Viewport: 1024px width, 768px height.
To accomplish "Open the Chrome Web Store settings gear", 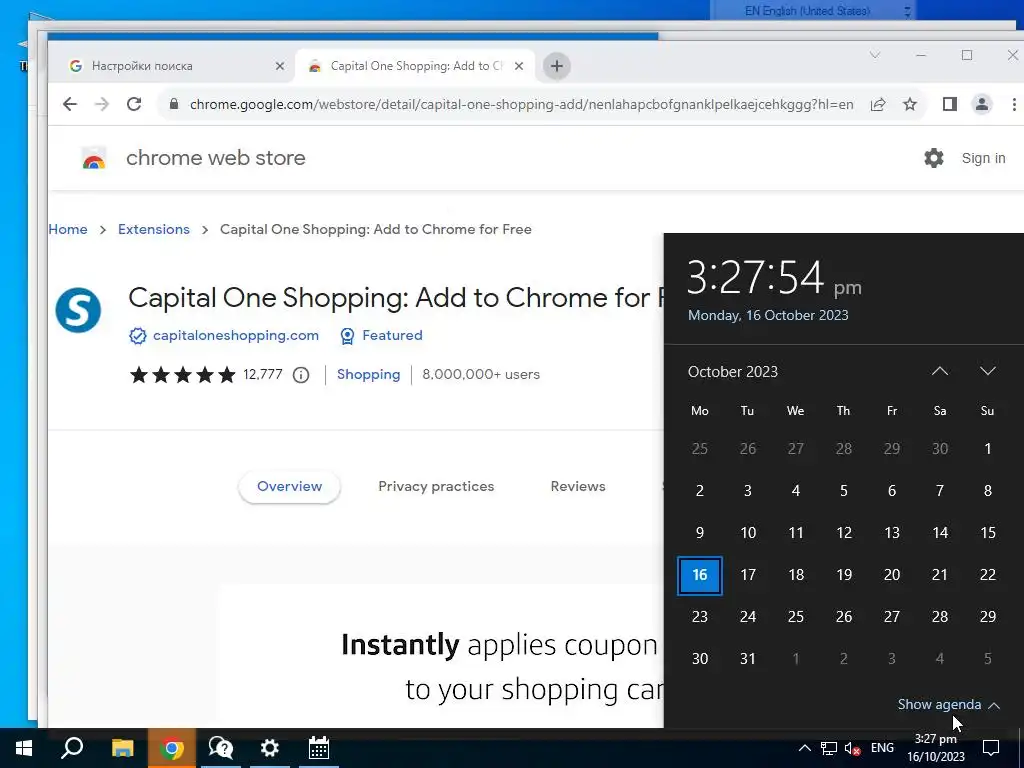I will click(x=934, y=158).
